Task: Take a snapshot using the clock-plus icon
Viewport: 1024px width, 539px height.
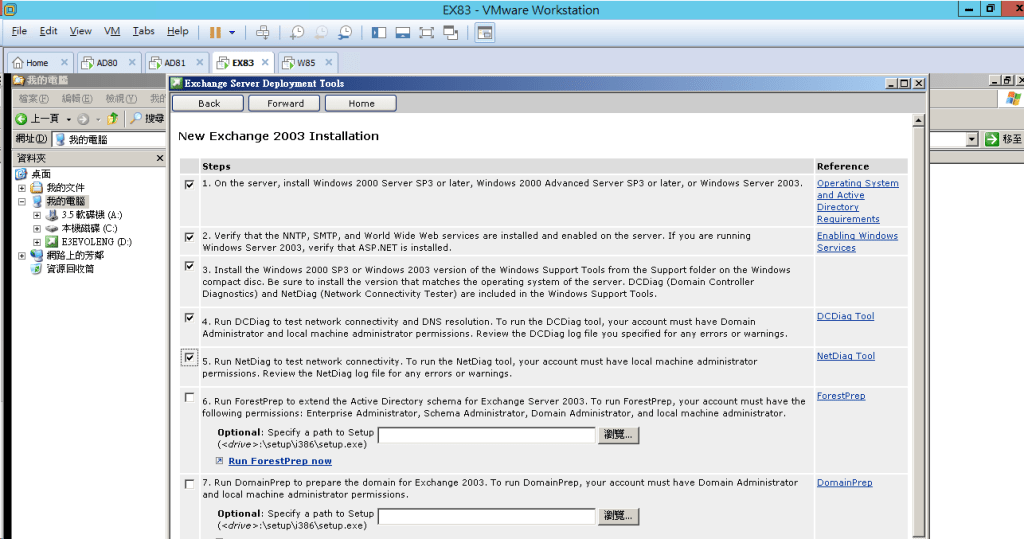Action: pos(297,32)
